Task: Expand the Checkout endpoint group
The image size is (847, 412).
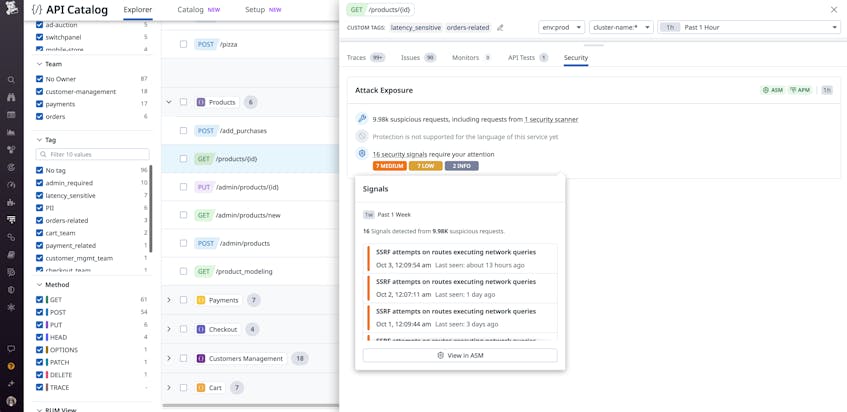Action: click(x=169, y=329)
